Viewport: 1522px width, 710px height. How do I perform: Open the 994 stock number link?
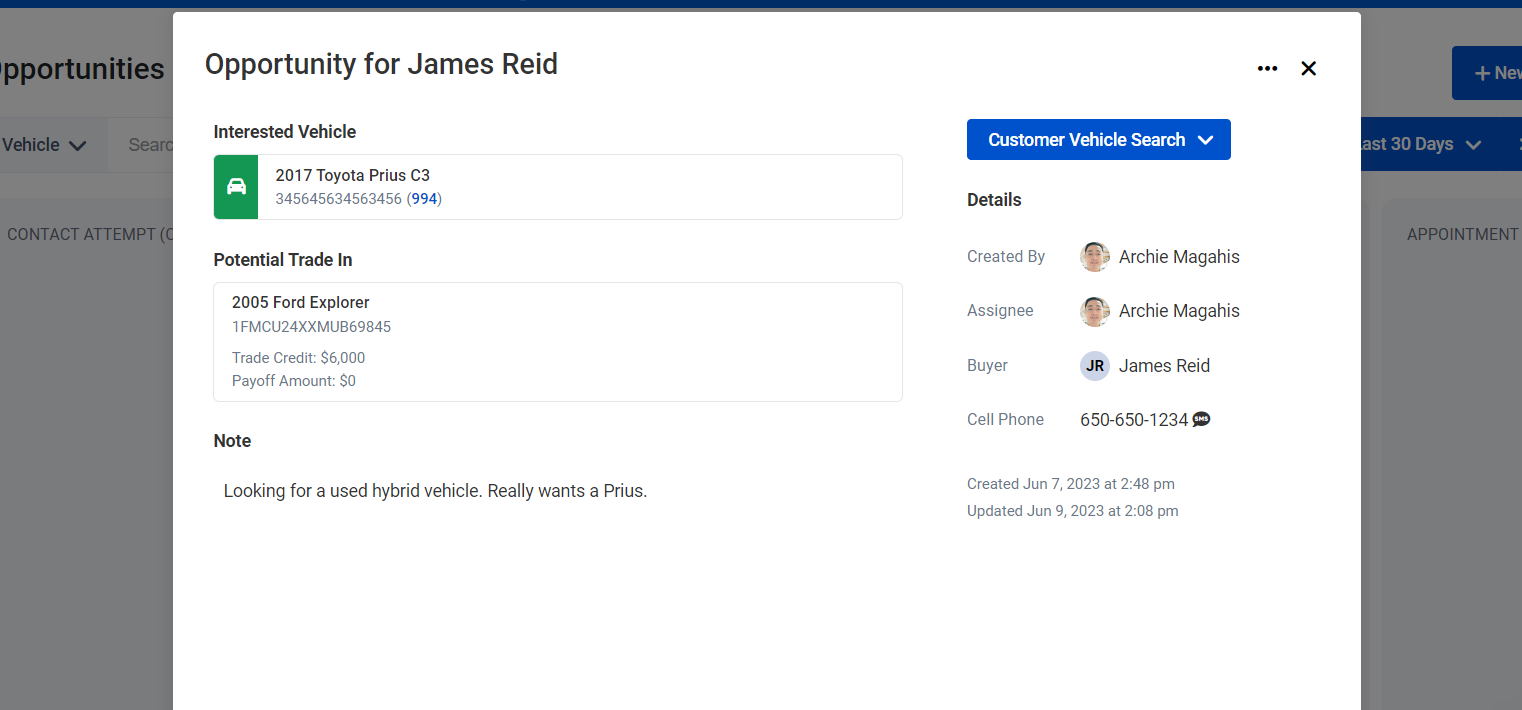pyautogui.click(x=425, y=199)
